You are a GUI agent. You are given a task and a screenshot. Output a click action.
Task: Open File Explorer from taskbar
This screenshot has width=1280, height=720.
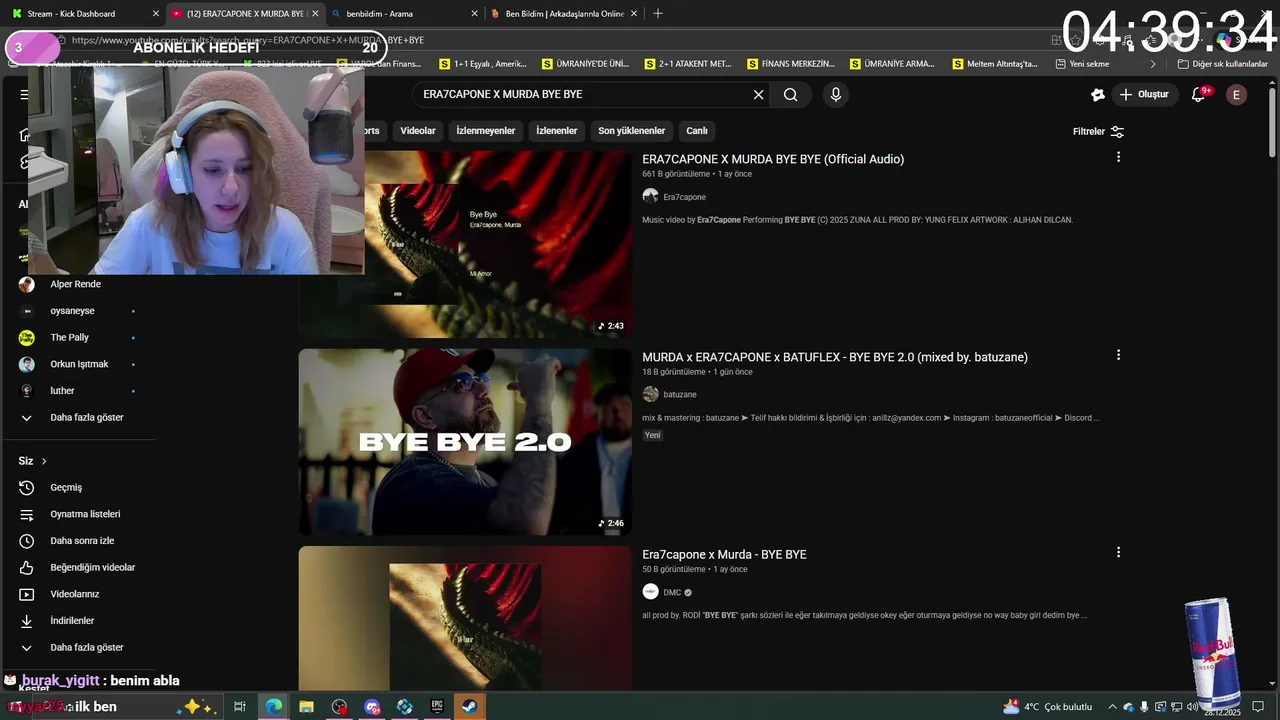(306, 706)
